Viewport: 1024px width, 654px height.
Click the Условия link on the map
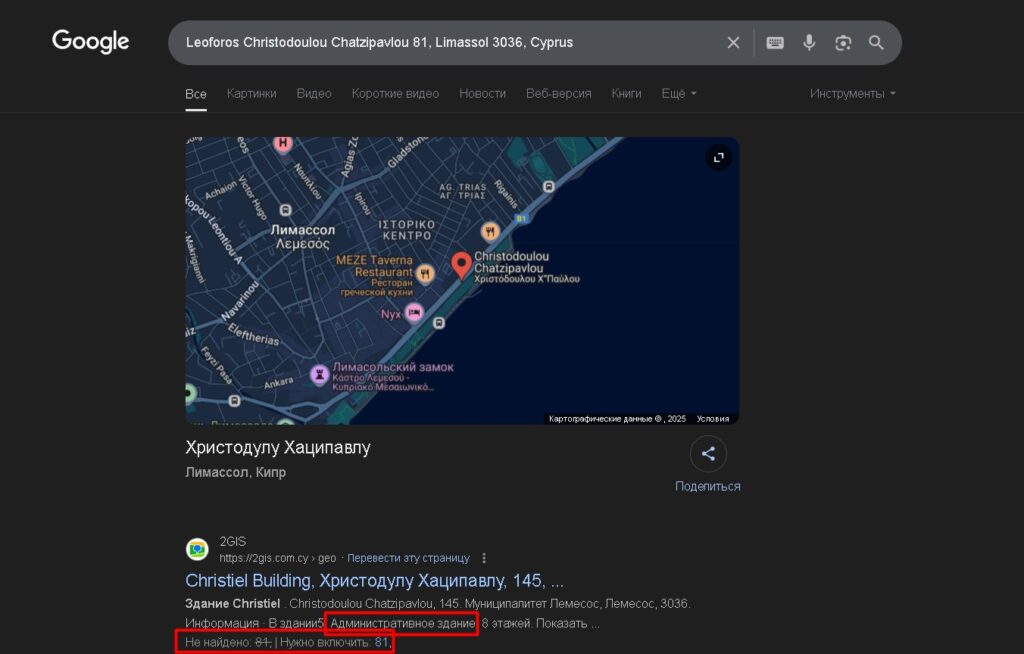(712, 419)
